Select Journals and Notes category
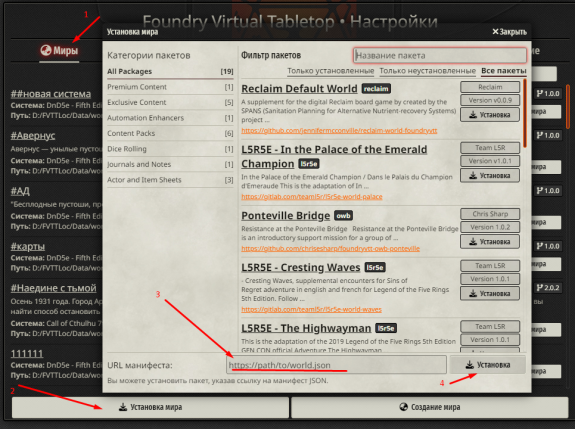 coord(170,164)
